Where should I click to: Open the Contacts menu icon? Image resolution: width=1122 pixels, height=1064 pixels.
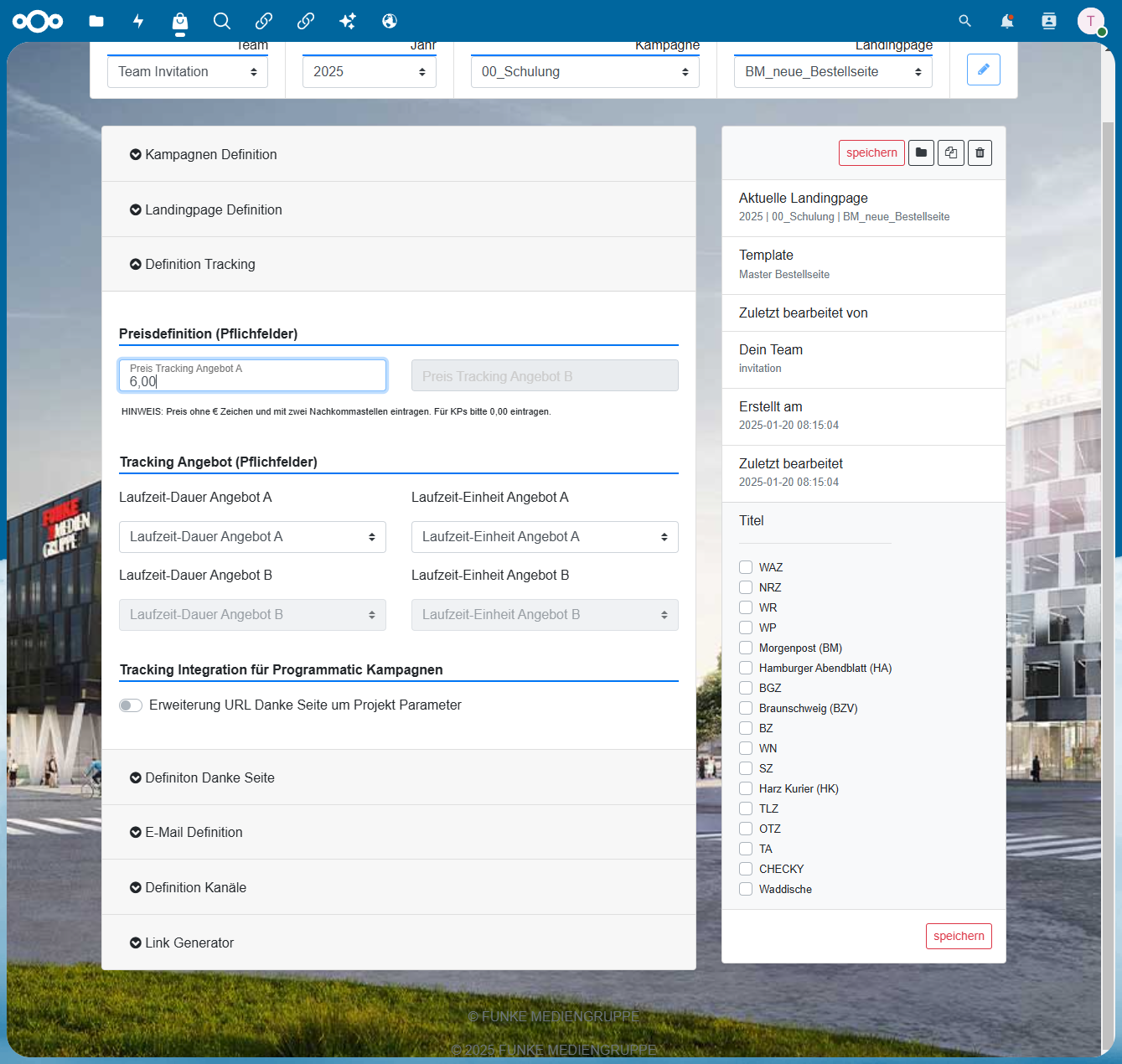(1049, 21)
